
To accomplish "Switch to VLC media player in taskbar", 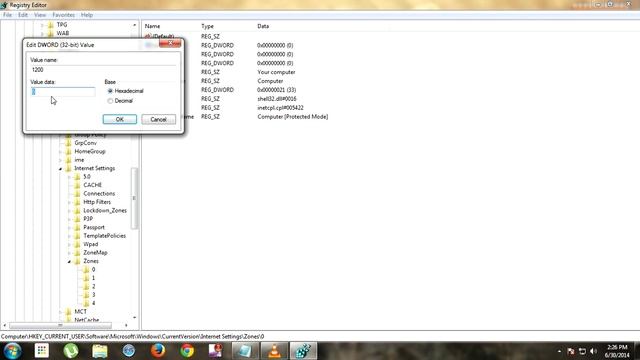I will [274, 351].
